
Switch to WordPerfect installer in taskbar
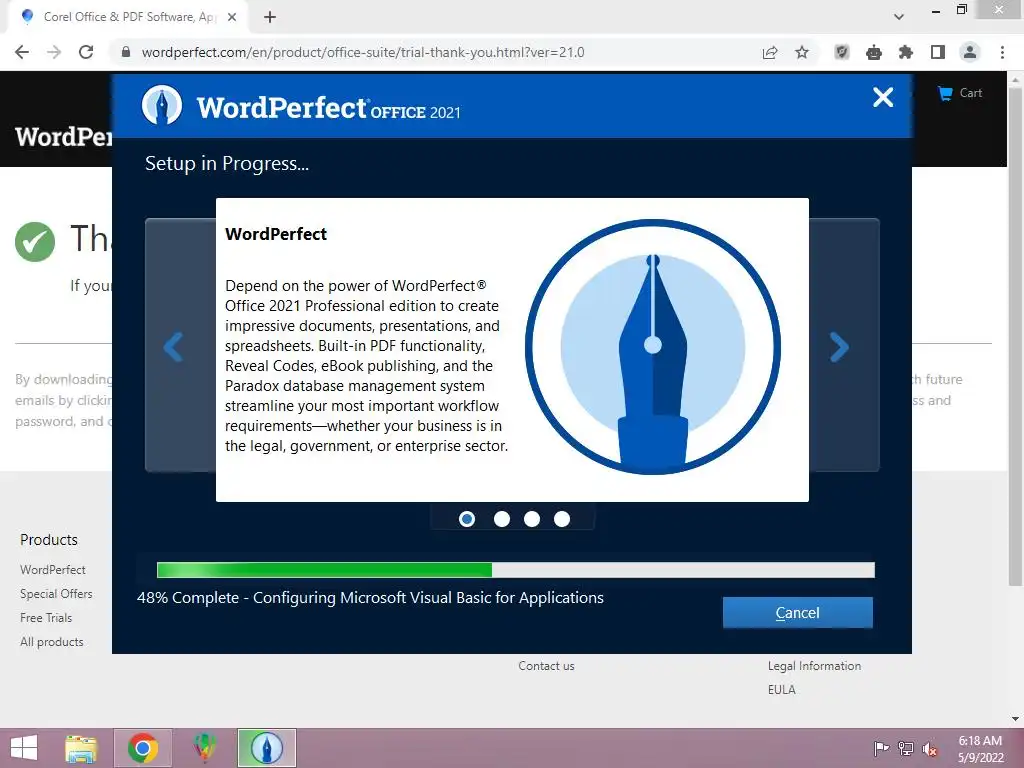266,748
